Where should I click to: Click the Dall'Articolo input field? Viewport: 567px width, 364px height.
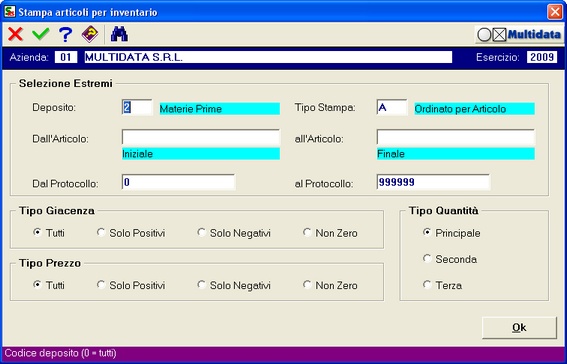tap(201, 137)
